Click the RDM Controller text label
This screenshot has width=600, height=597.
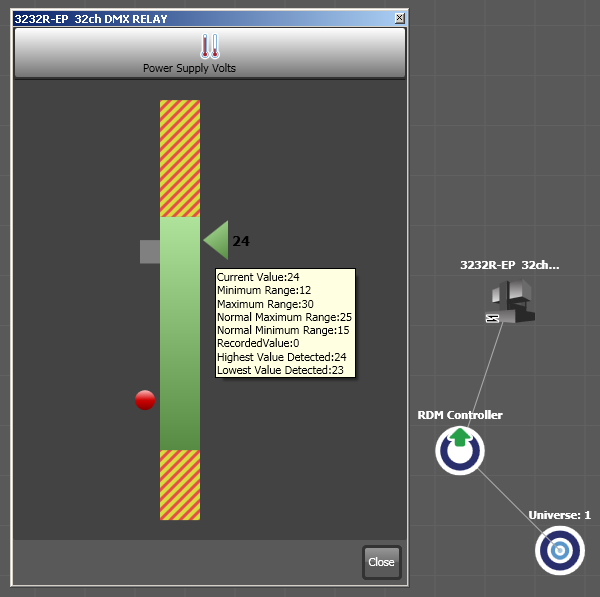click(x=460, y=415)
